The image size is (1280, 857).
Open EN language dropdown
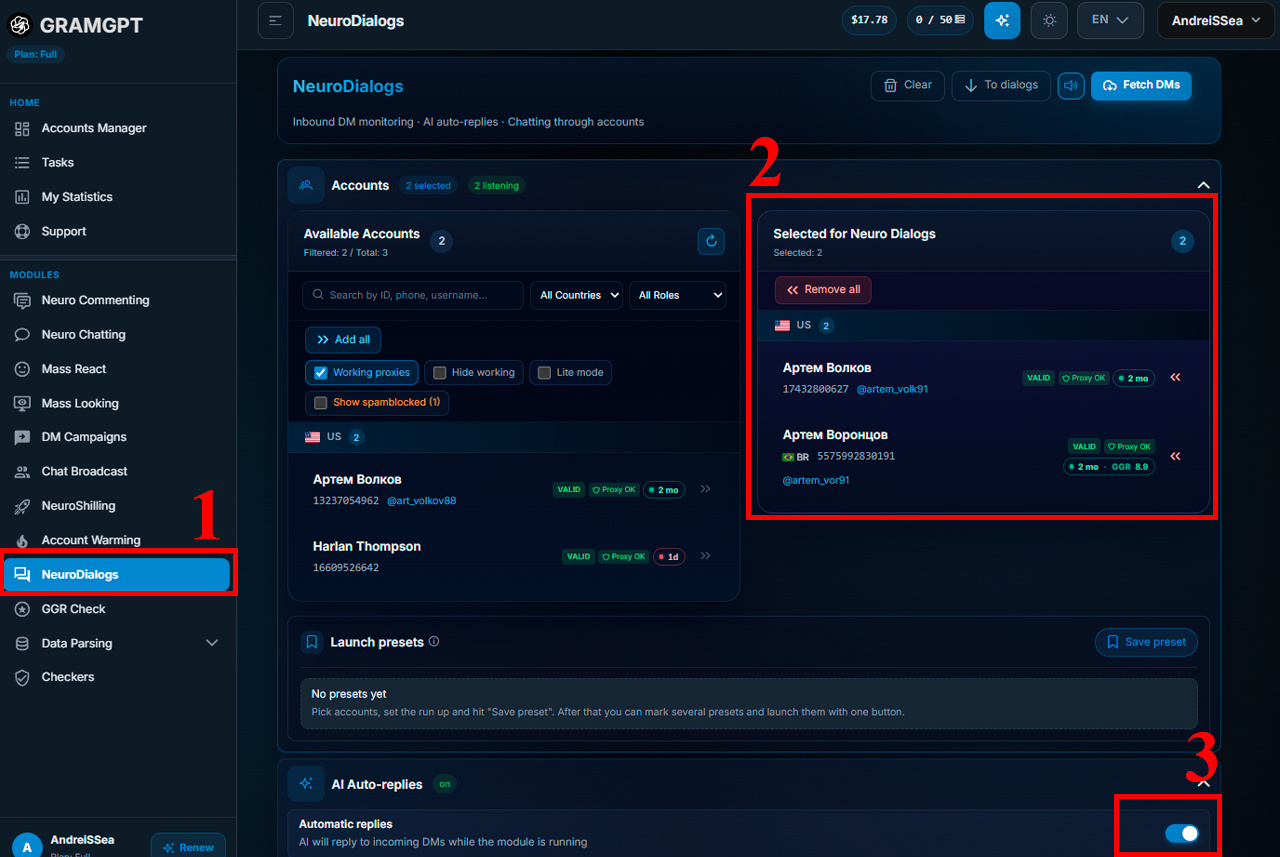click(1110, 20)
